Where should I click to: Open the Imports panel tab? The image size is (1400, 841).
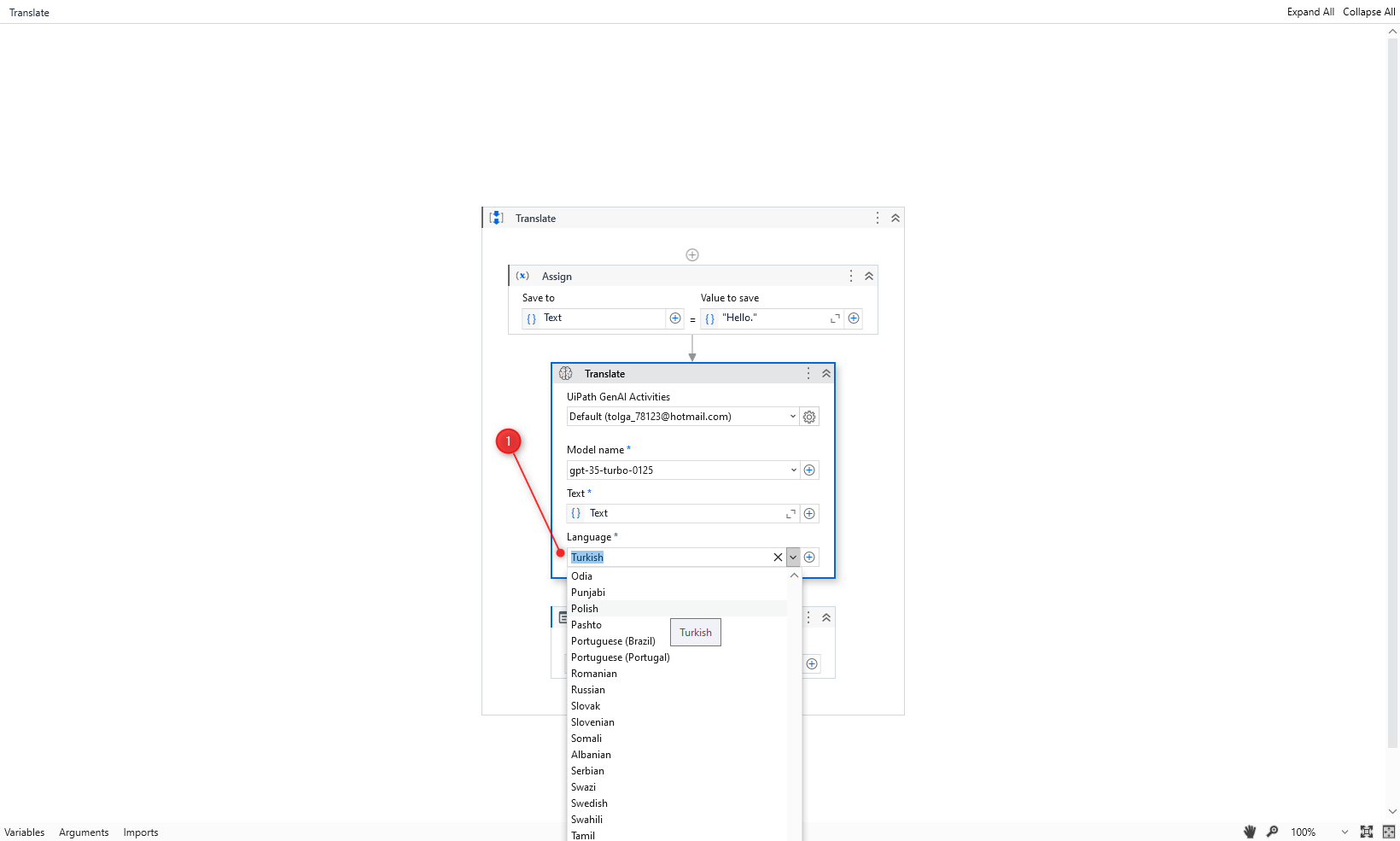(x=141, y=832)
